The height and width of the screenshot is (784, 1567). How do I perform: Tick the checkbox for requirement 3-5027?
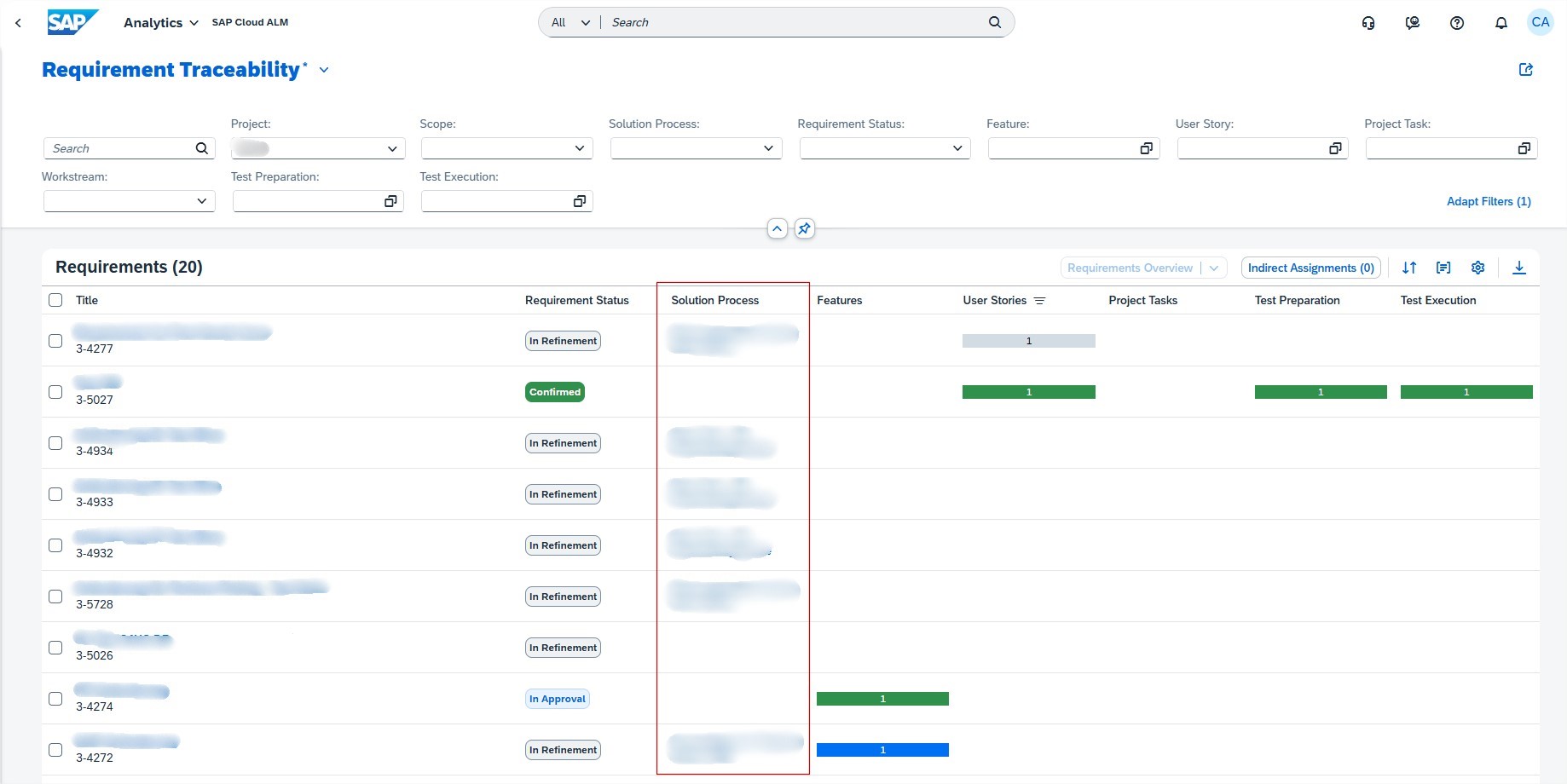[55, 392]
